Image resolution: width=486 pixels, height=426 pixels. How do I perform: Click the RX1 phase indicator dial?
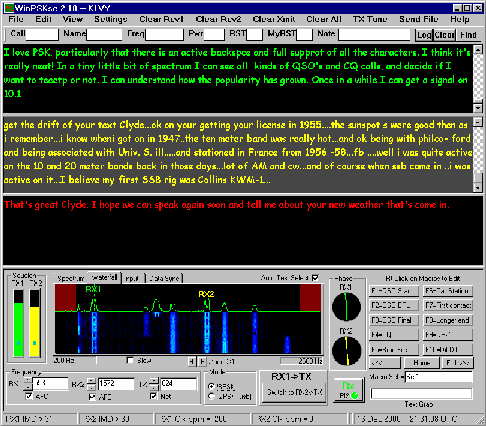346,306
